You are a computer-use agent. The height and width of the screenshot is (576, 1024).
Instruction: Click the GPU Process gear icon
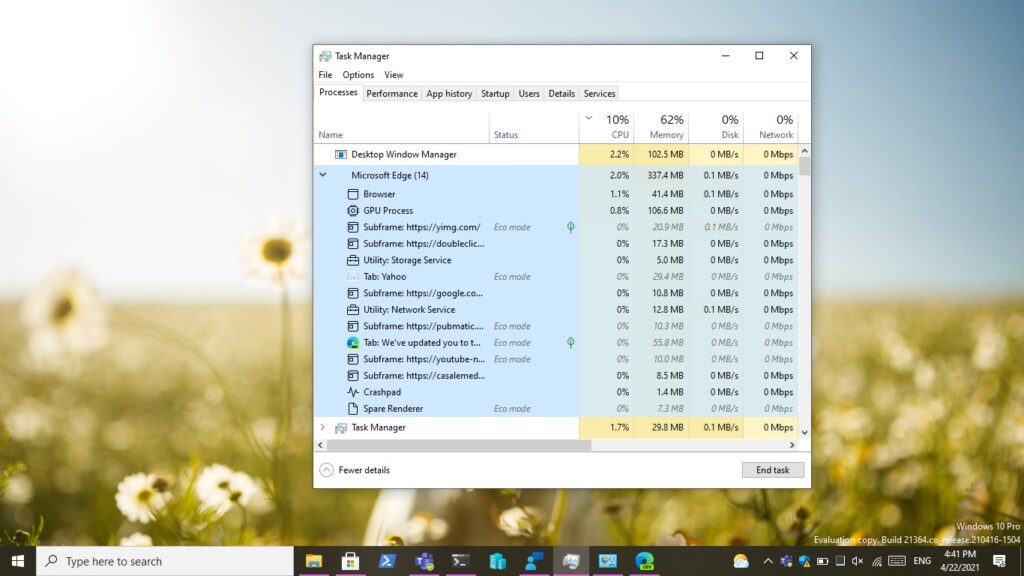coord(353,211)
